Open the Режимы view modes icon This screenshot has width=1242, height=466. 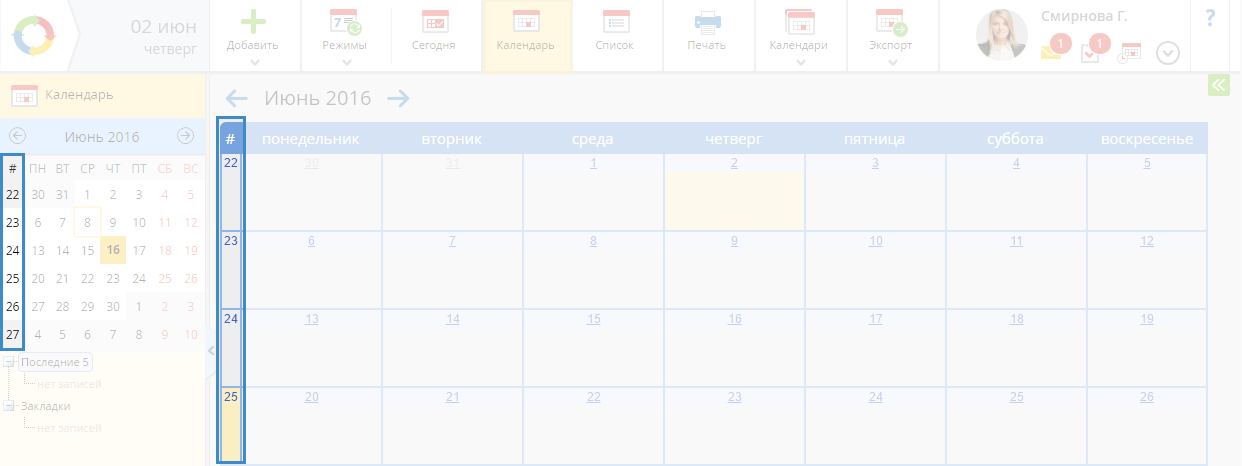(344, 20)
